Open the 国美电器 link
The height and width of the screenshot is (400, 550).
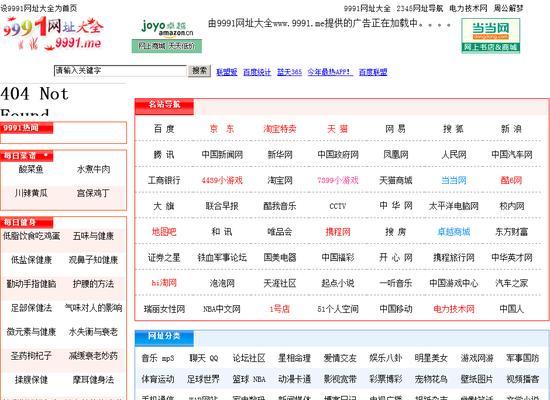pyautogui.click(x=280, y=258)
